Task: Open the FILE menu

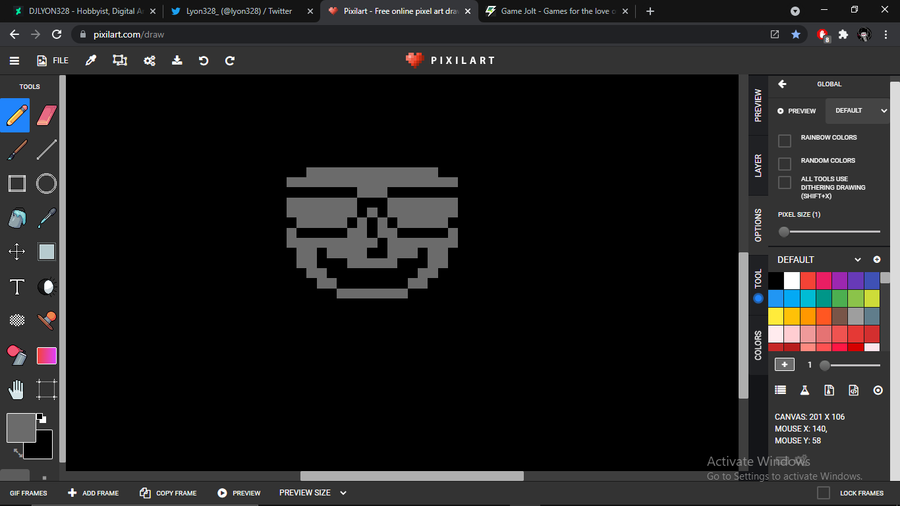Action: tap(52, 60)
